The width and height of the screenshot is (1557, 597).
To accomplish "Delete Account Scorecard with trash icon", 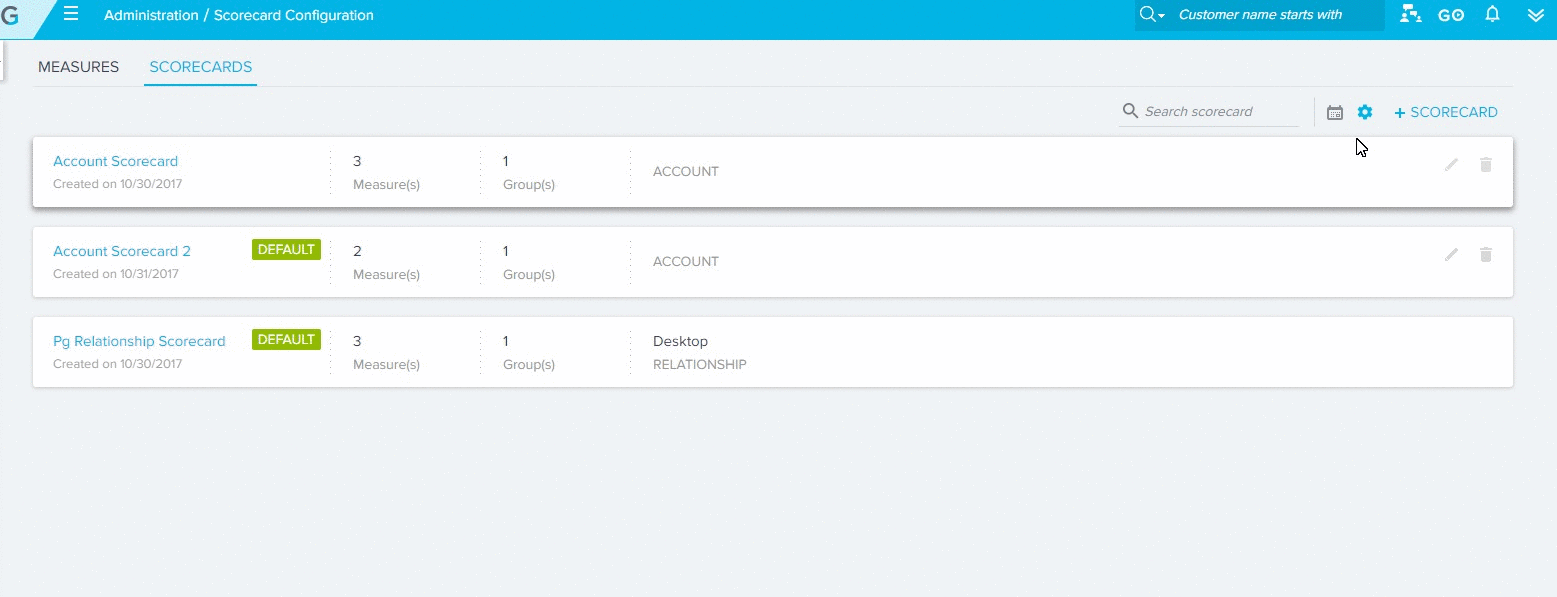I will [1486, 165].
